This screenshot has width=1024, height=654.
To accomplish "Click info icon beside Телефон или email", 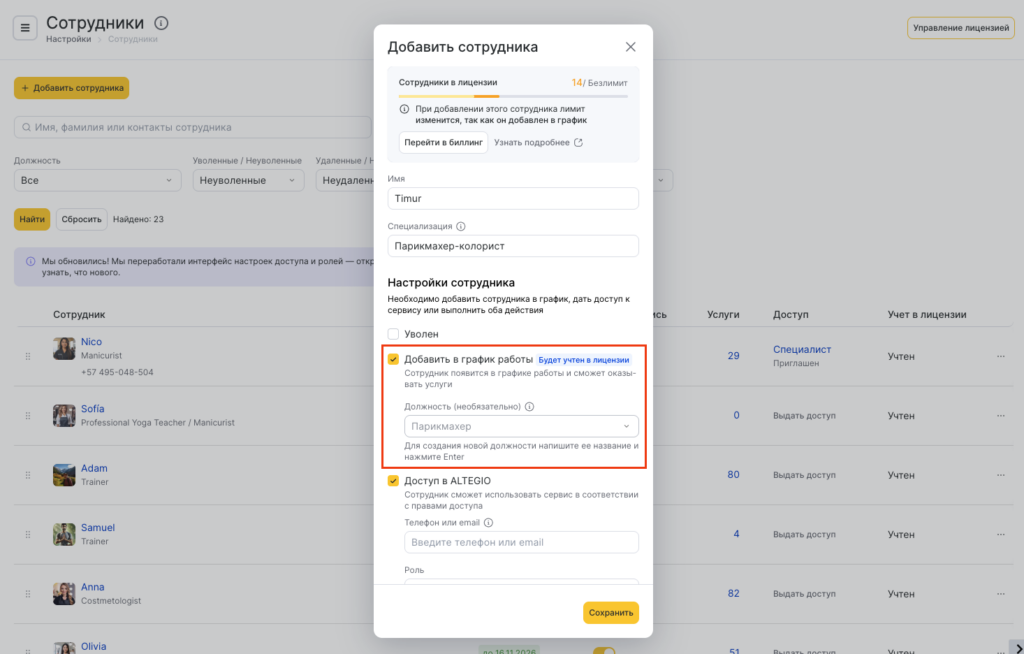I will [x=489, y=522].
